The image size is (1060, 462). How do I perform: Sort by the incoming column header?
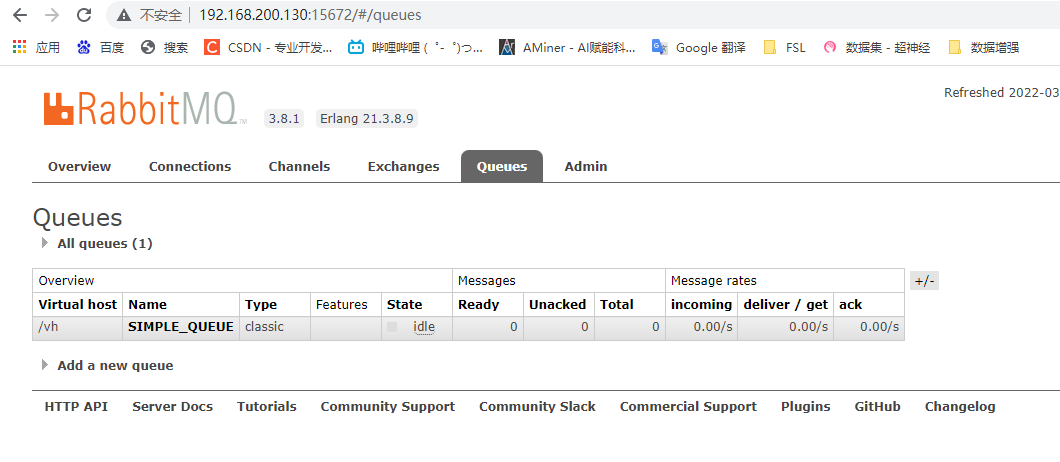(x=701, y=305)
